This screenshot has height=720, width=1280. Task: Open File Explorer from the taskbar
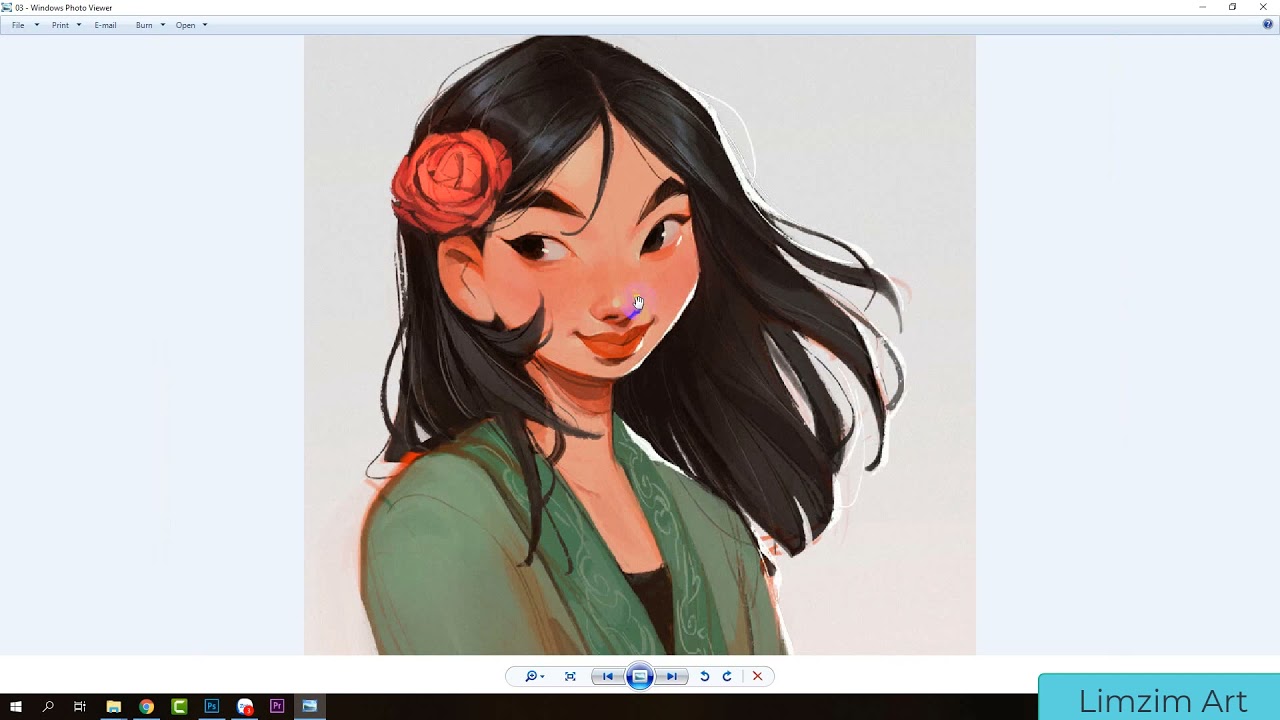tap(114, 707)
